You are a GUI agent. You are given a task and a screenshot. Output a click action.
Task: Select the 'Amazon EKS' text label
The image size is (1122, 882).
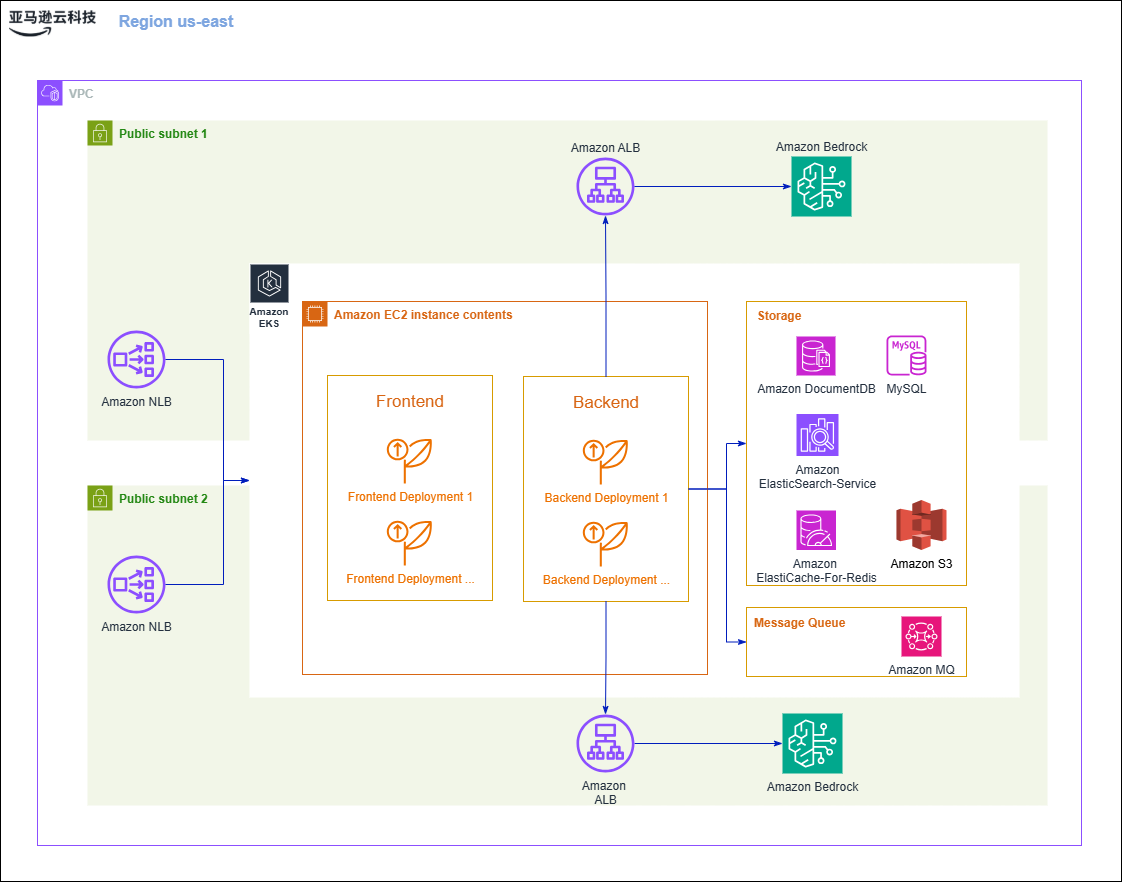click(x=269, y=318)
